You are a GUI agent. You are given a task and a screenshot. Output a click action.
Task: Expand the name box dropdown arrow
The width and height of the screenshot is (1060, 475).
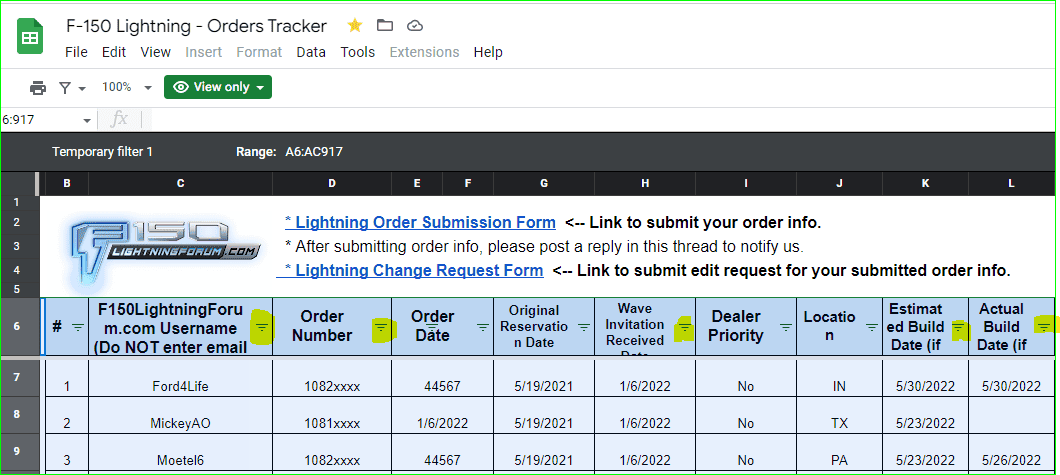(x=86, y=120)
